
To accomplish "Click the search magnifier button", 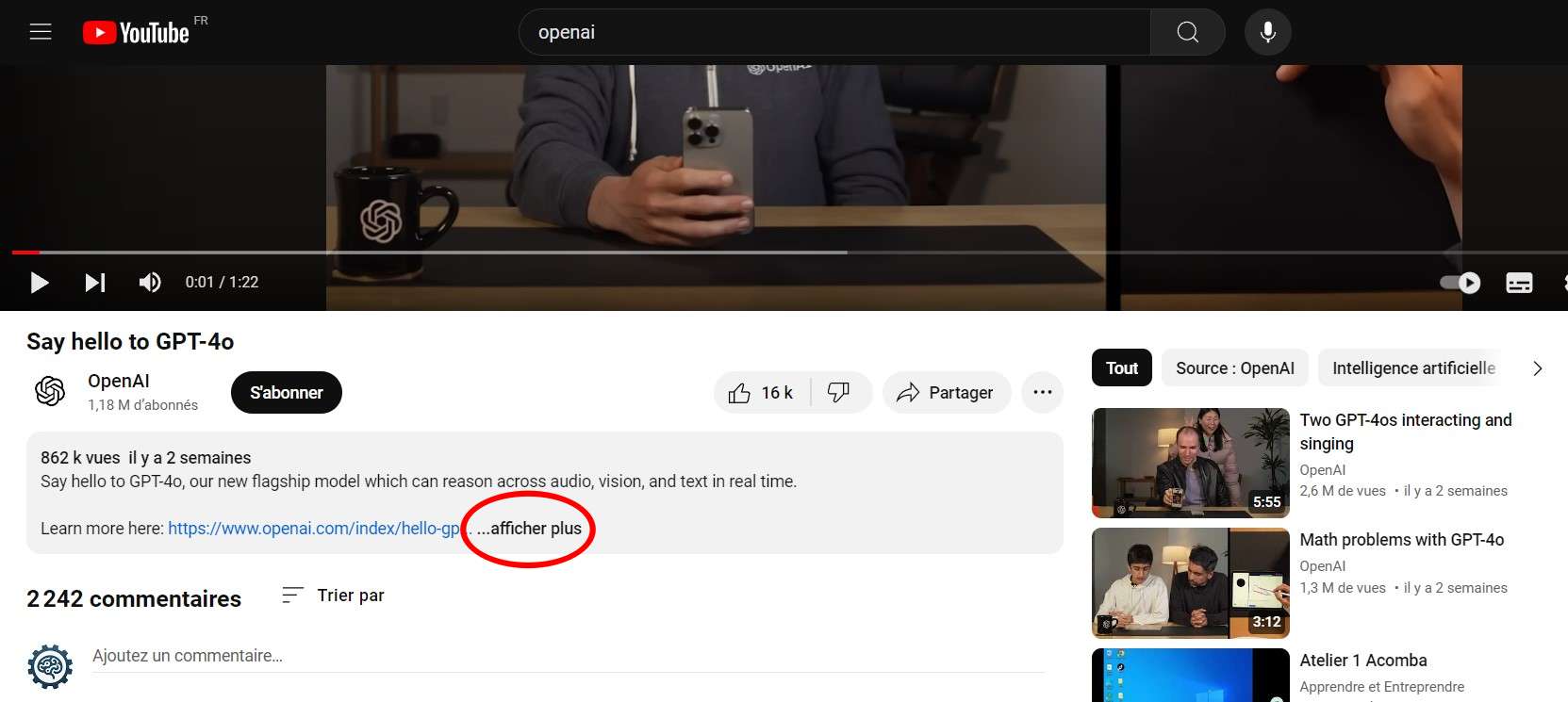I will pos(1188,32).
